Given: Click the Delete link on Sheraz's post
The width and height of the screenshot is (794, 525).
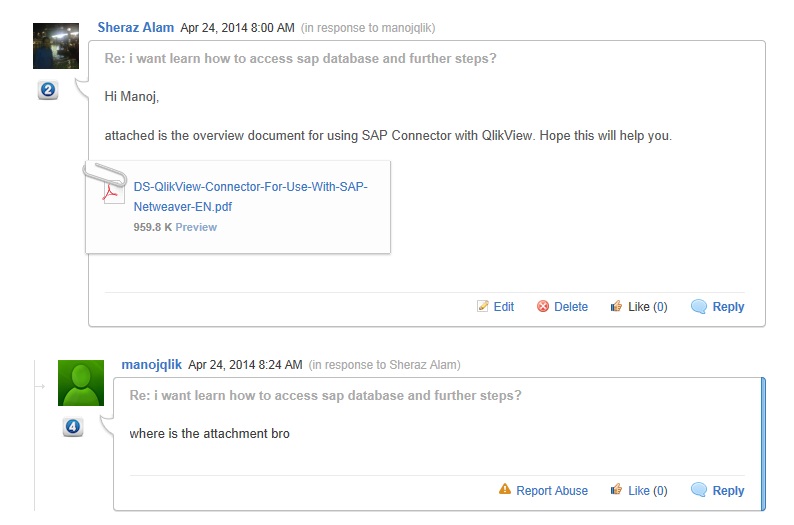Looking at the screenshot, I should click(571, 307).
